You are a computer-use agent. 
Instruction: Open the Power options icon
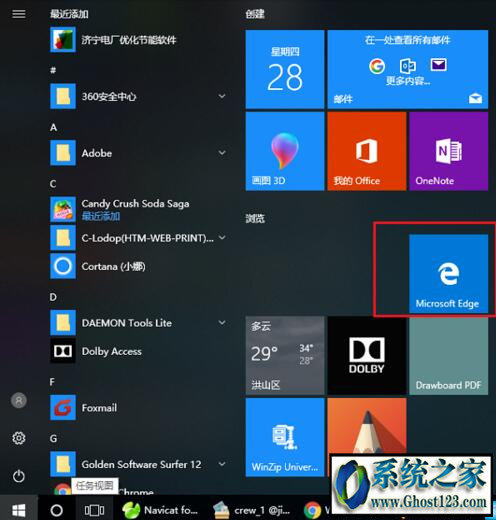tap(19, 476)
